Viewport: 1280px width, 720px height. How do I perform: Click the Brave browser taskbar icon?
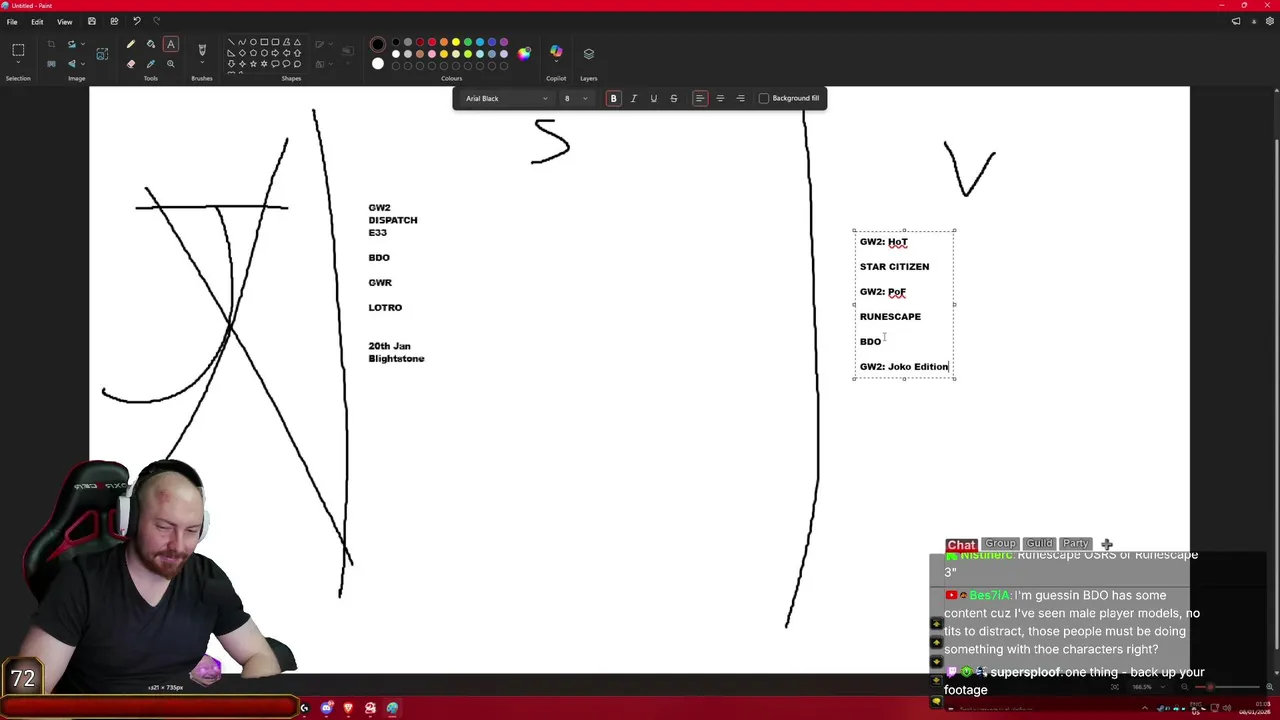pos(348,708)
